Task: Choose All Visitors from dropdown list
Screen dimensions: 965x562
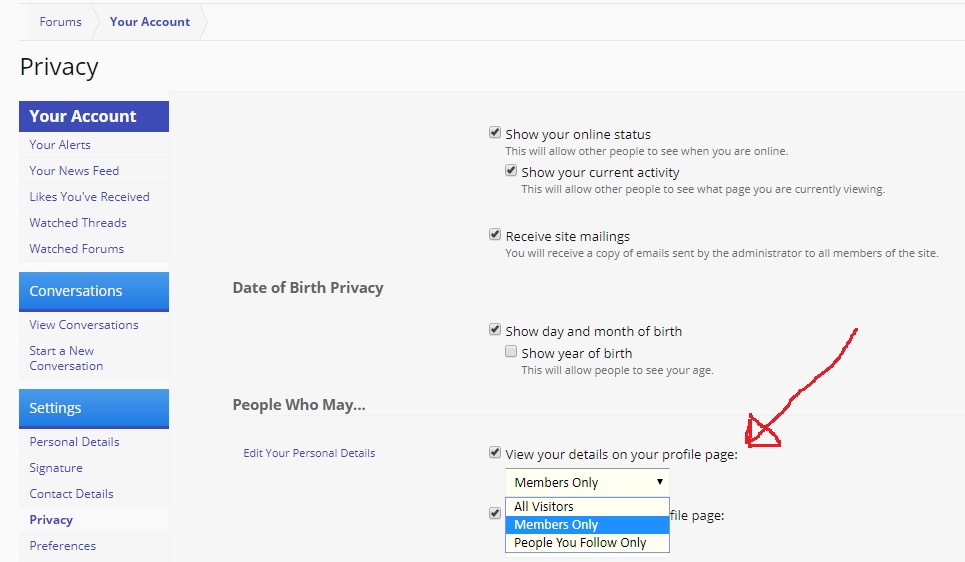Action: (544, 507)
